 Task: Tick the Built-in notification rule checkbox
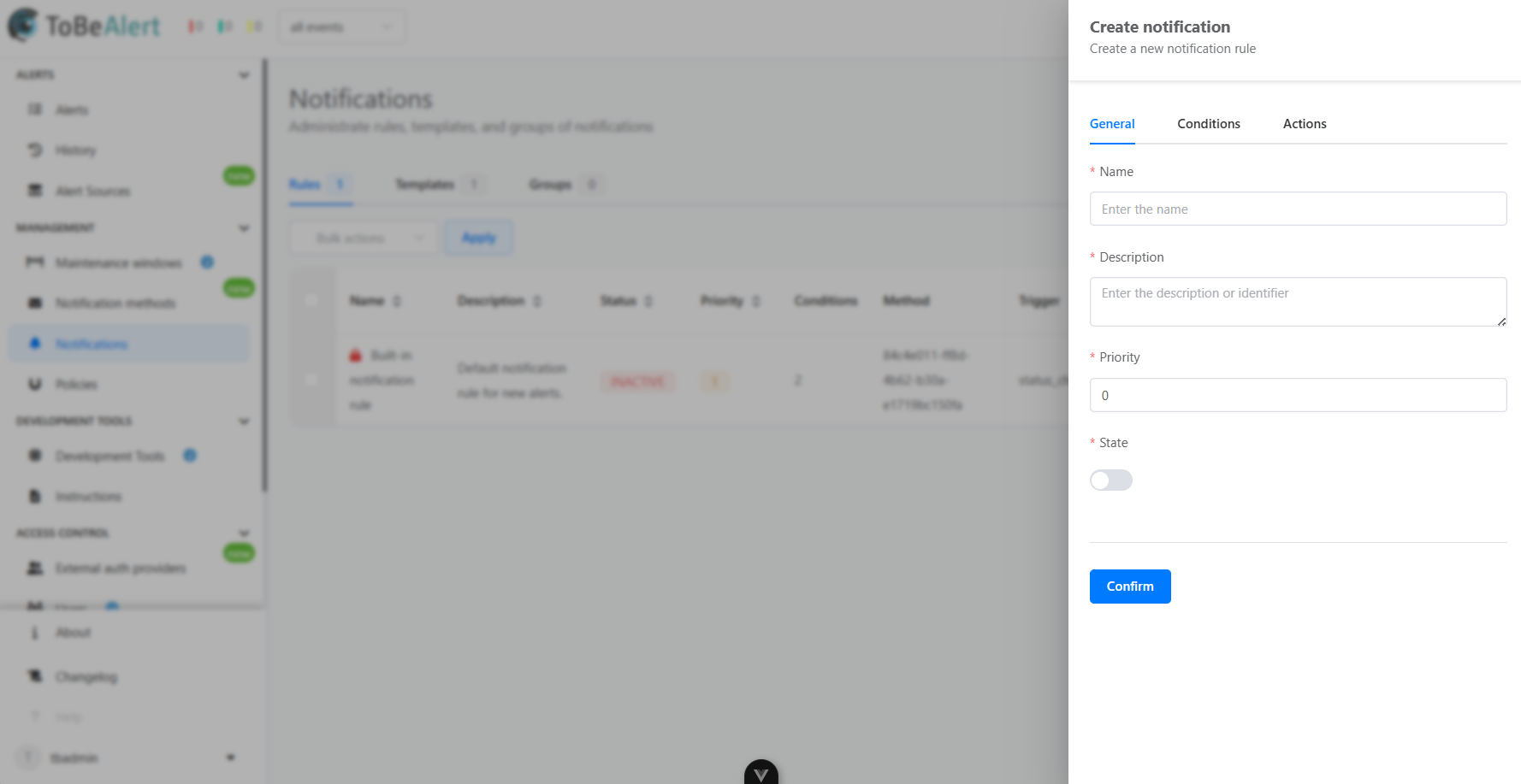tap(311, 380)
